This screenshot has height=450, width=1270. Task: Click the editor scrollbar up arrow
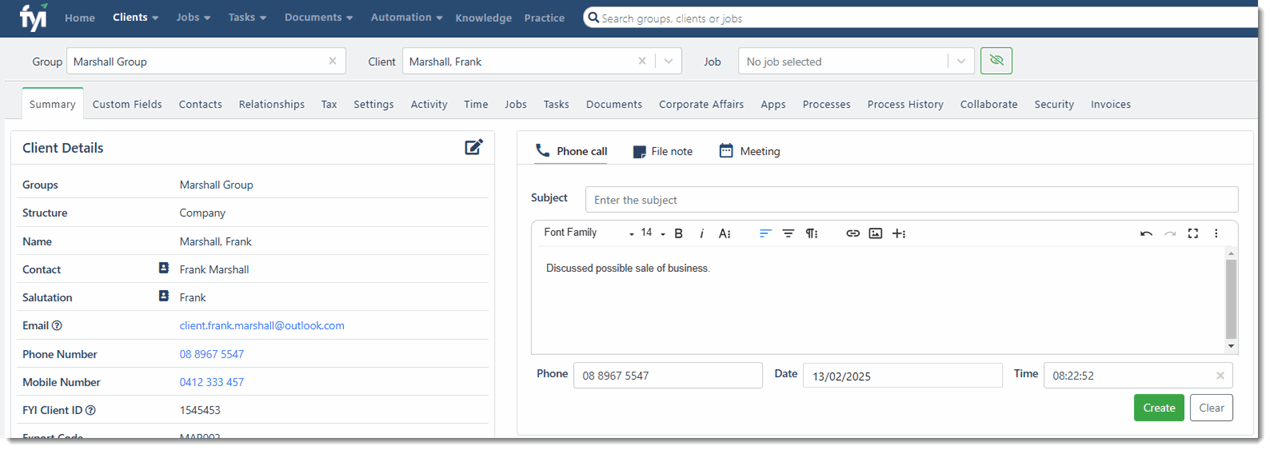tap(1231, 253)
